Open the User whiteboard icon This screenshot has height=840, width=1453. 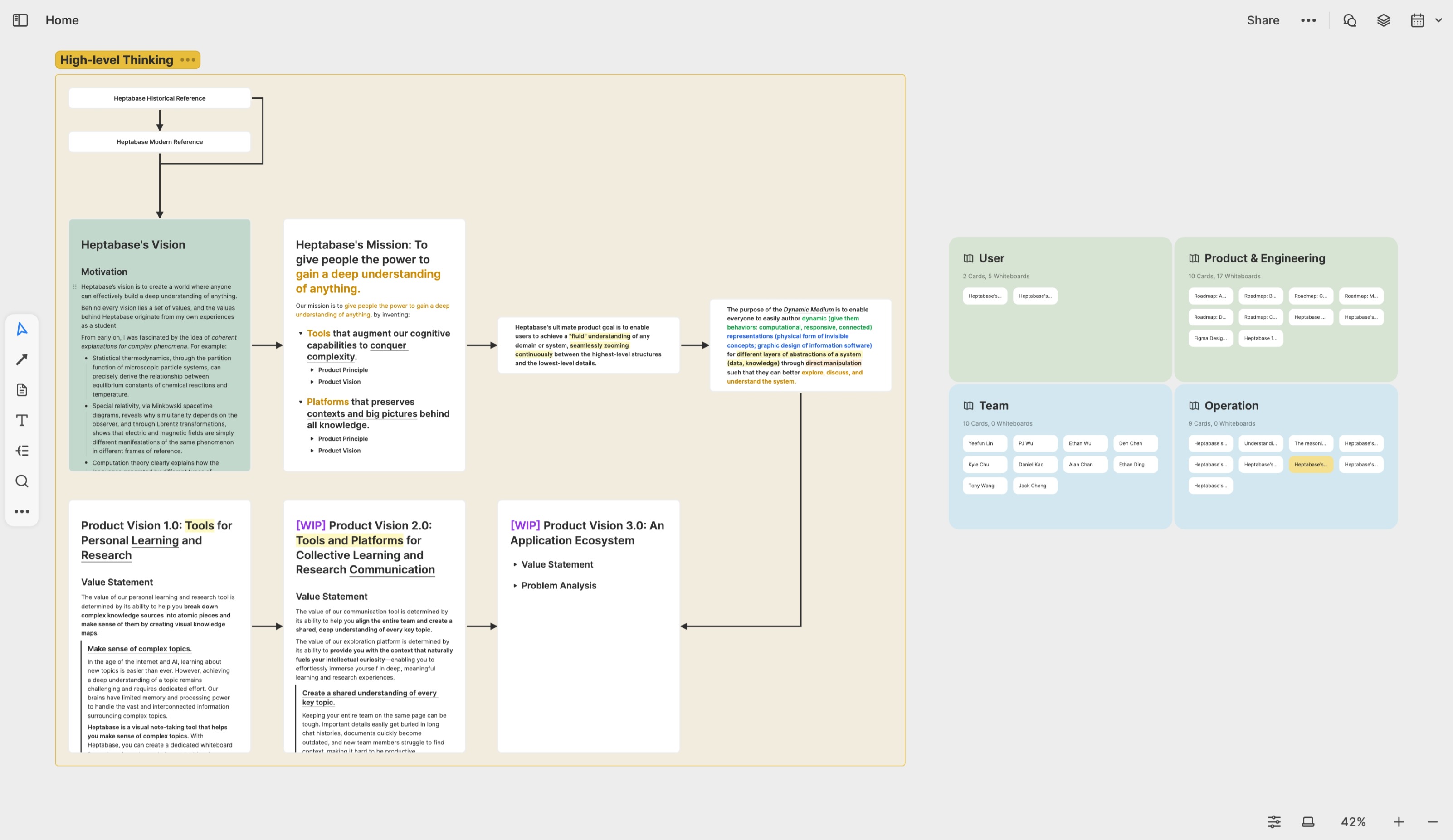pyautogui.click(x=968, y=258)
